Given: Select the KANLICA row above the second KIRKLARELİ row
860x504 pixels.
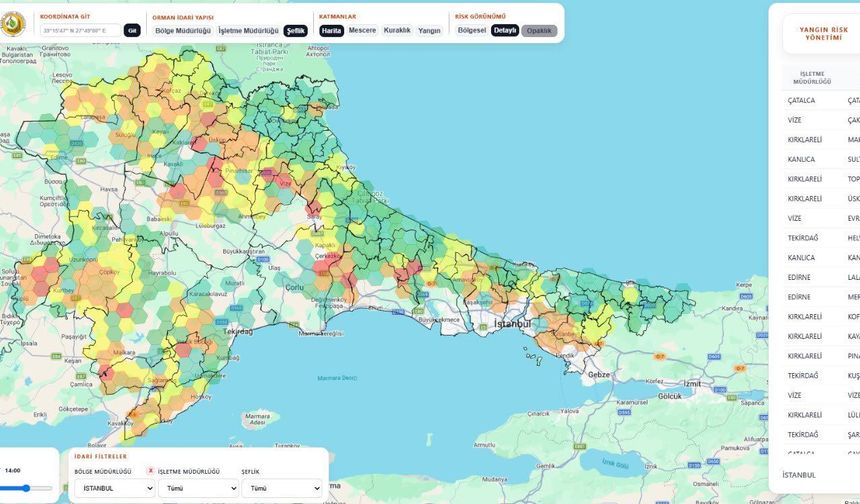Looking at the screenshot, I should pos(821,160).
